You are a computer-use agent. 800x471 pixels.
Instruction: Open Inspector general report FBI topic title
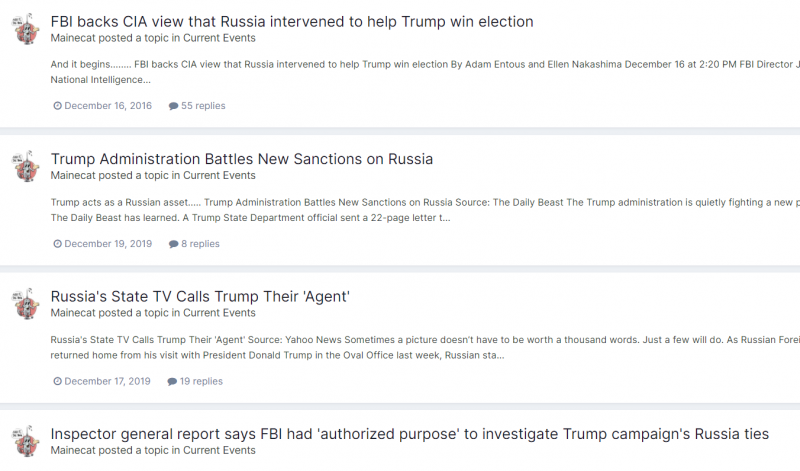[410, 434]
